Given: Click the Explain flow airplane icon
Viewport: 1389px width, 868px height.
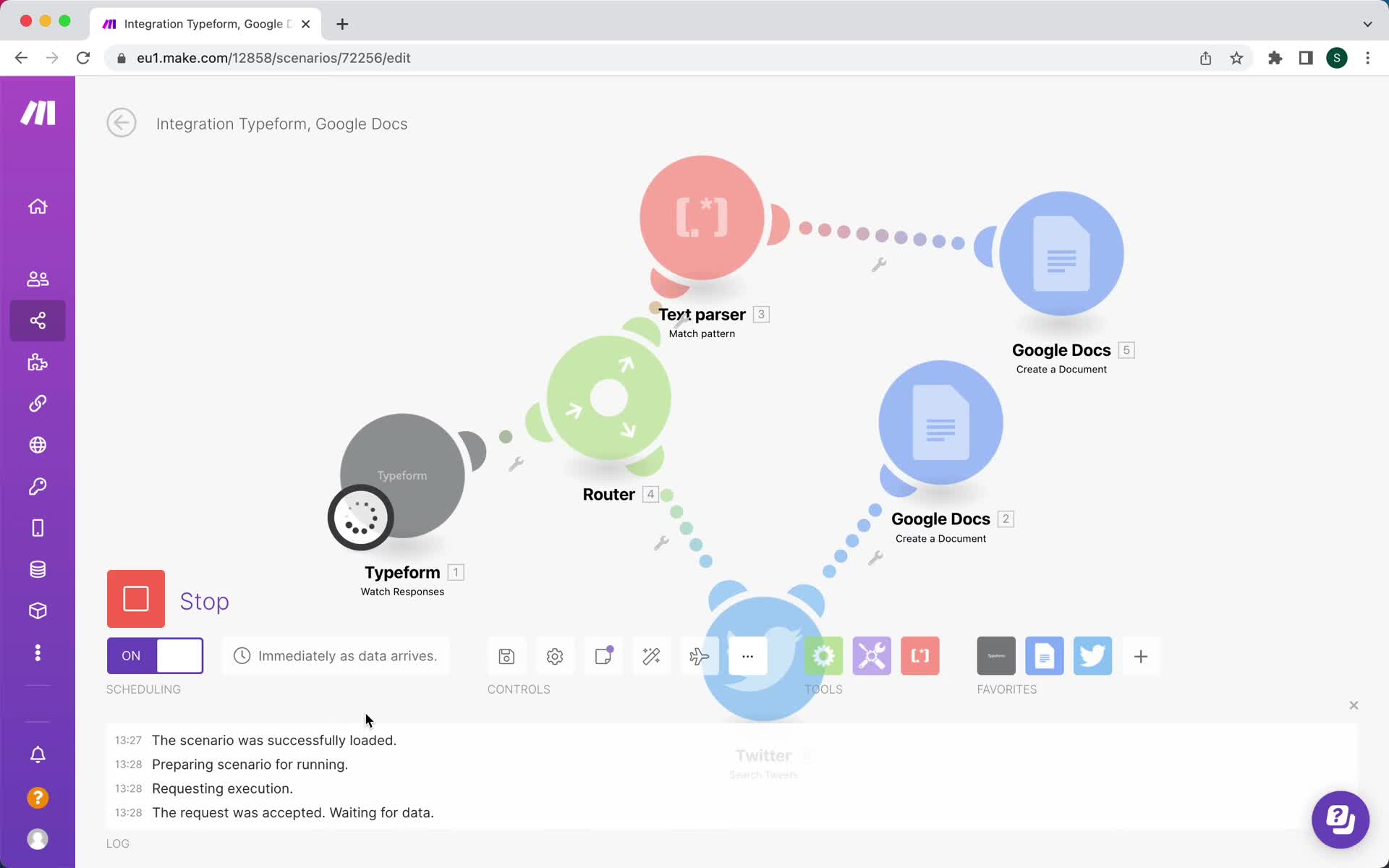Looking at the screenshot, I should pos(700,656).
